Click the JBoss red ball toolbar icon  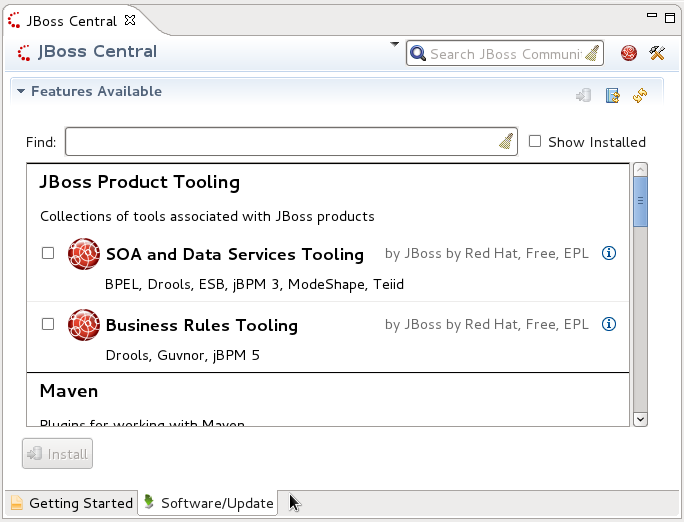(x=629, y=53)
